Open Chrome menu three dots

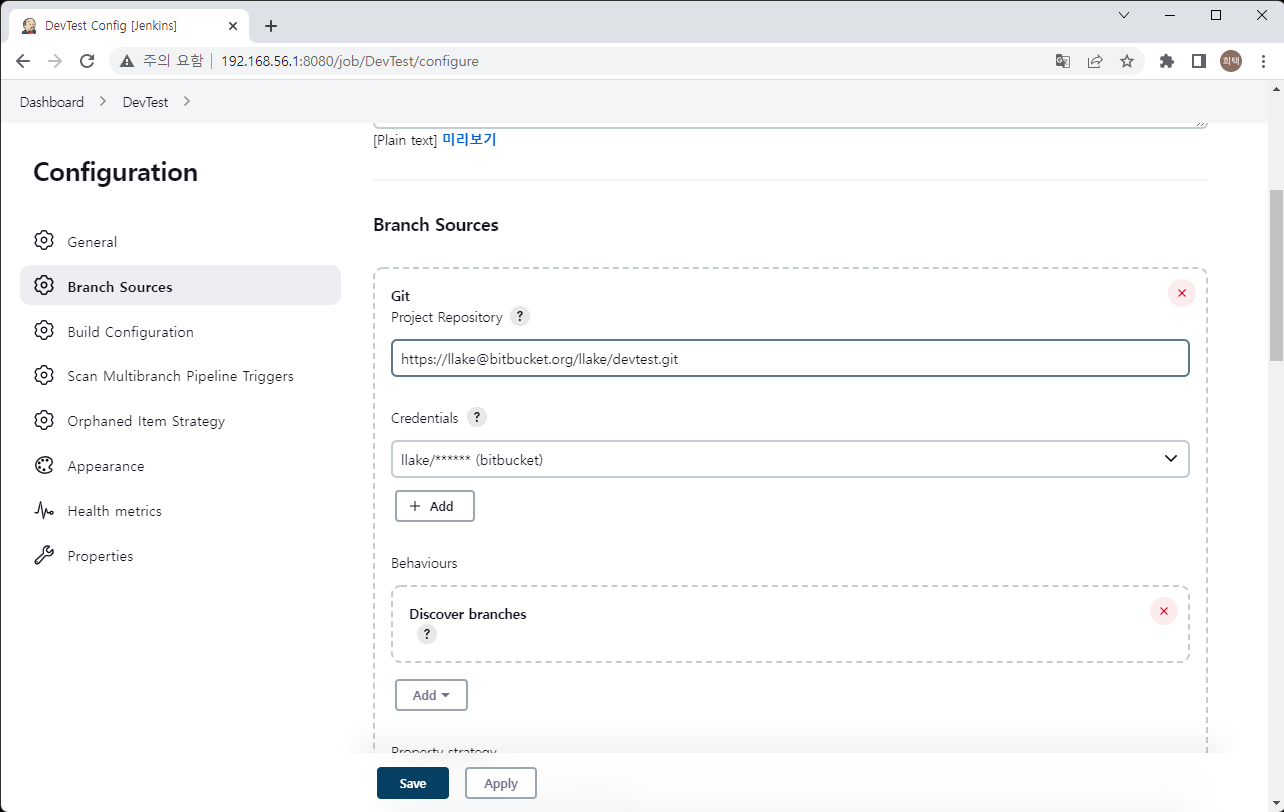[x=1262, y=61]
